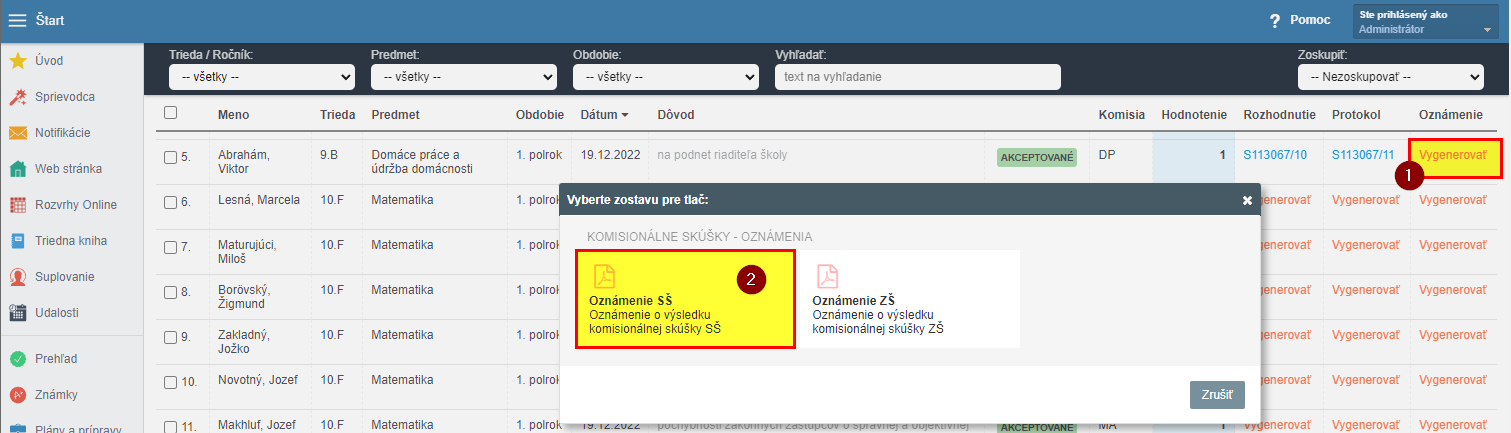The image size is (1511, 433).
Task: Click the PDF icon of Oznámenie SŠ
Action: coord(603,276)
